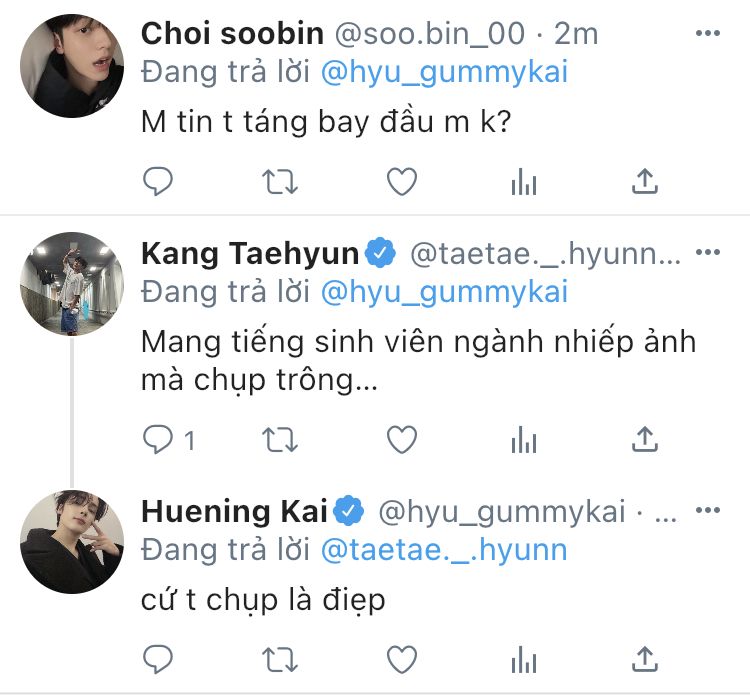Open more options for Kang Taehyun's tweet
750x698 pixels.
707,254
